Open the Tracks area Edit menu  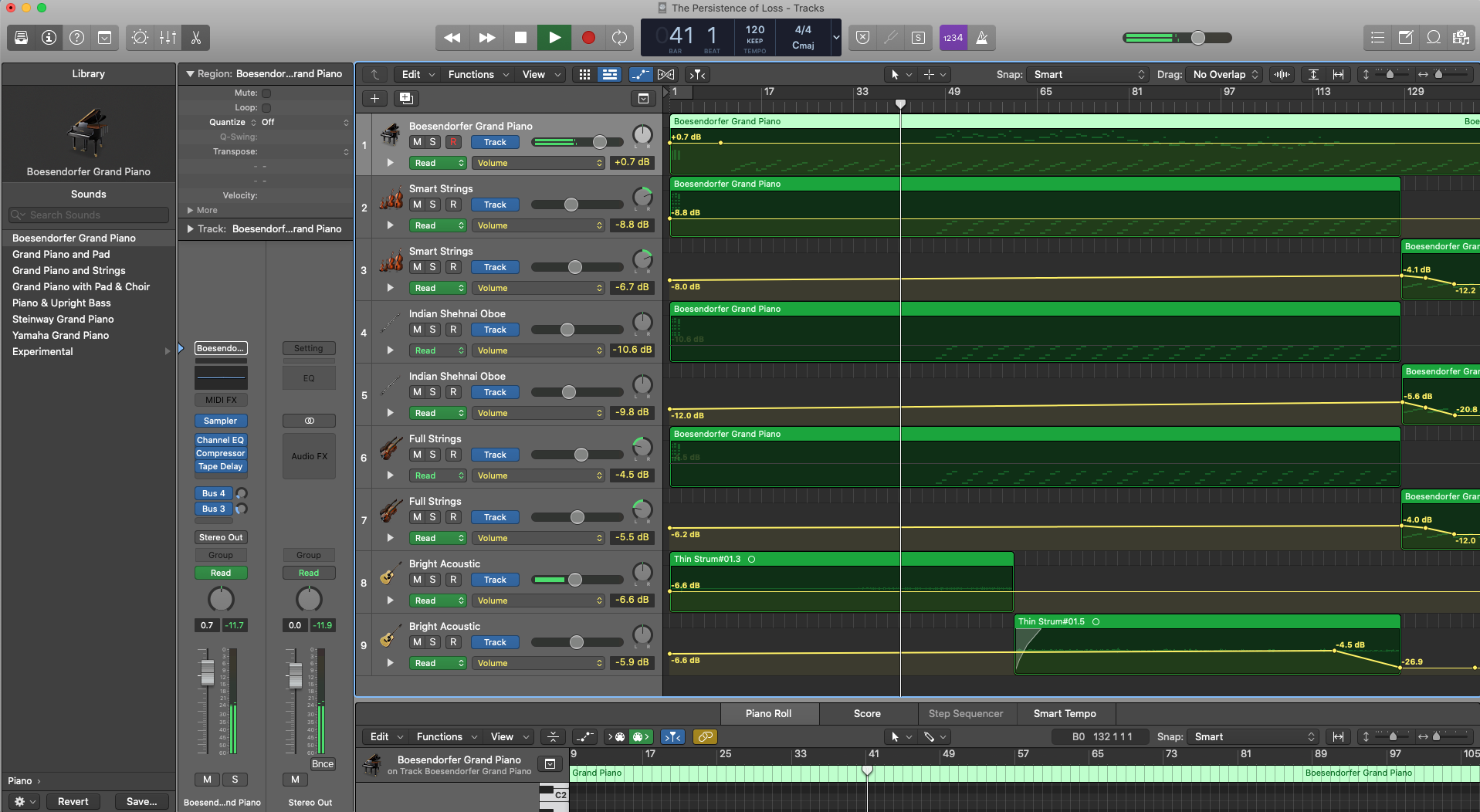[418, 74]
